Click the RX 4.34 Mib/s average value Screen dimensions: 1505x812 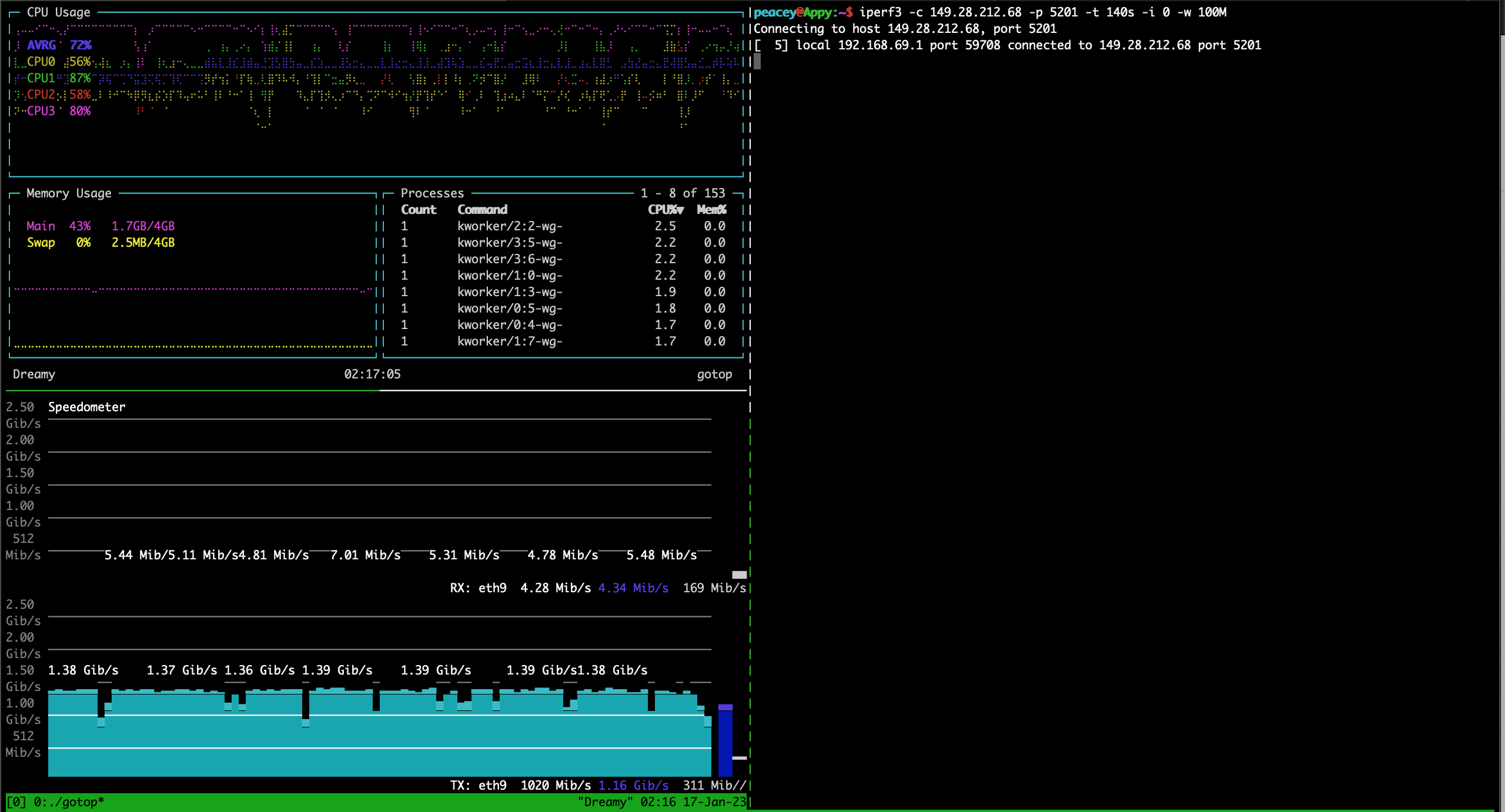tap(633, 588)
